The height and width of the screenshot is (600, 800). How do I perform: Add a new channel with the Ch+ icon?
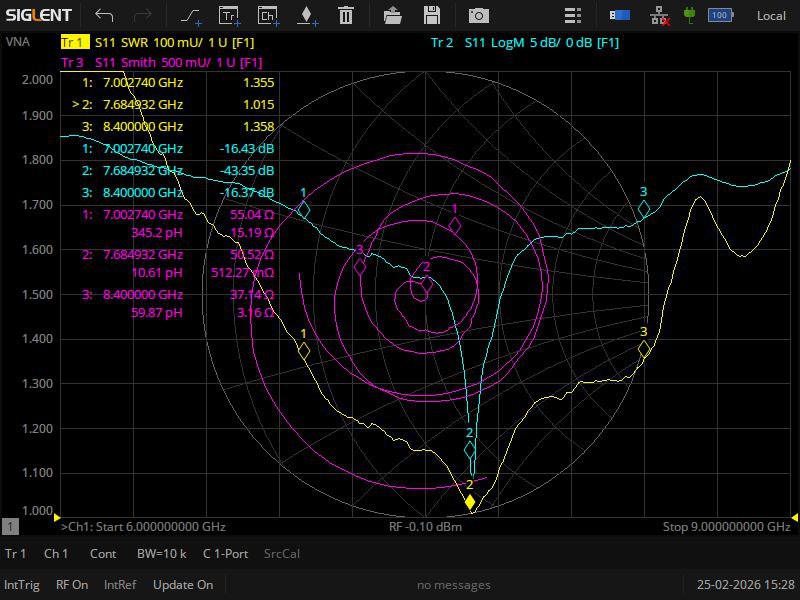point(268,15)
